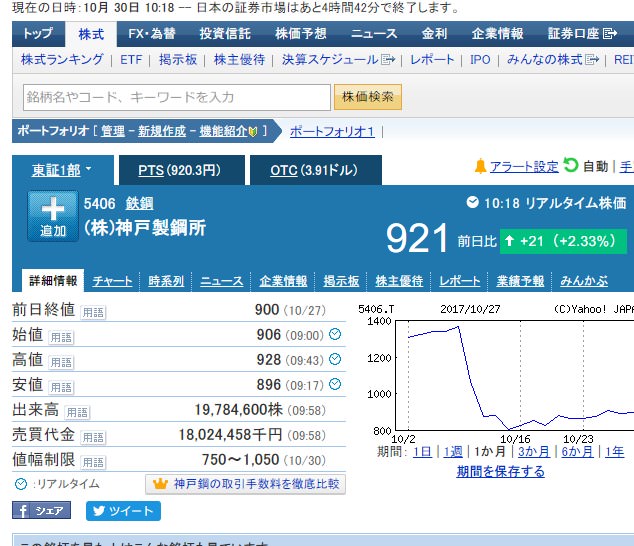The width and height of the screenshot is (634, 546).
Task: Click the green auto-refresh icon
Action: click(571, 165)
